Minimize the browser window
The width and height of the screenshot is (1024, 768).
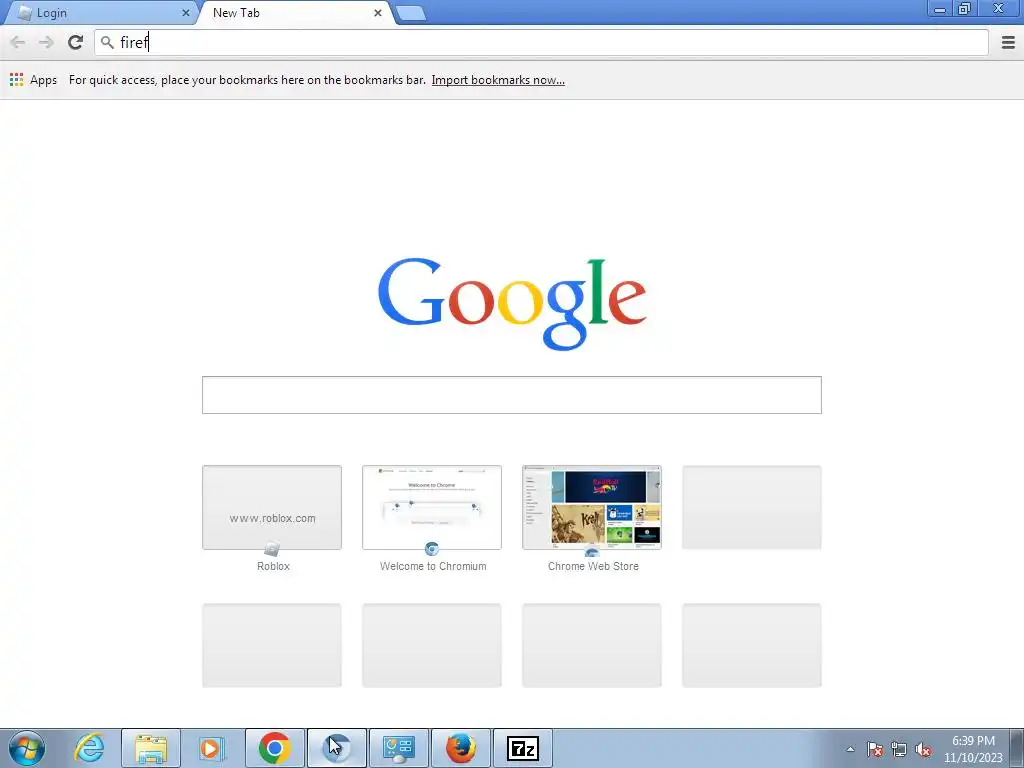(940, 9)
